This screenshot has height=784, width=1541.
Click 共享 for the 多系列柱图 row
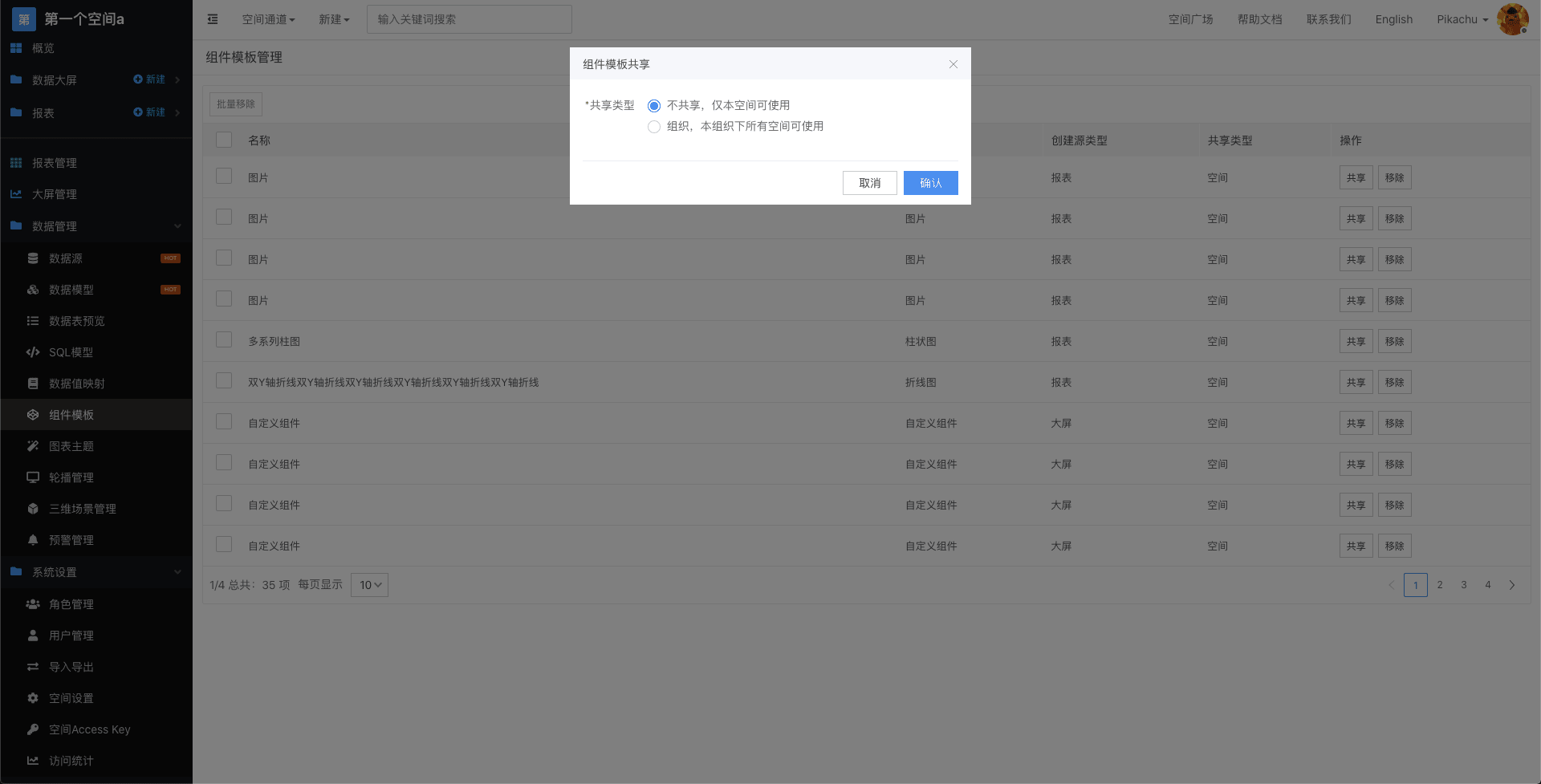[1356, 341]
